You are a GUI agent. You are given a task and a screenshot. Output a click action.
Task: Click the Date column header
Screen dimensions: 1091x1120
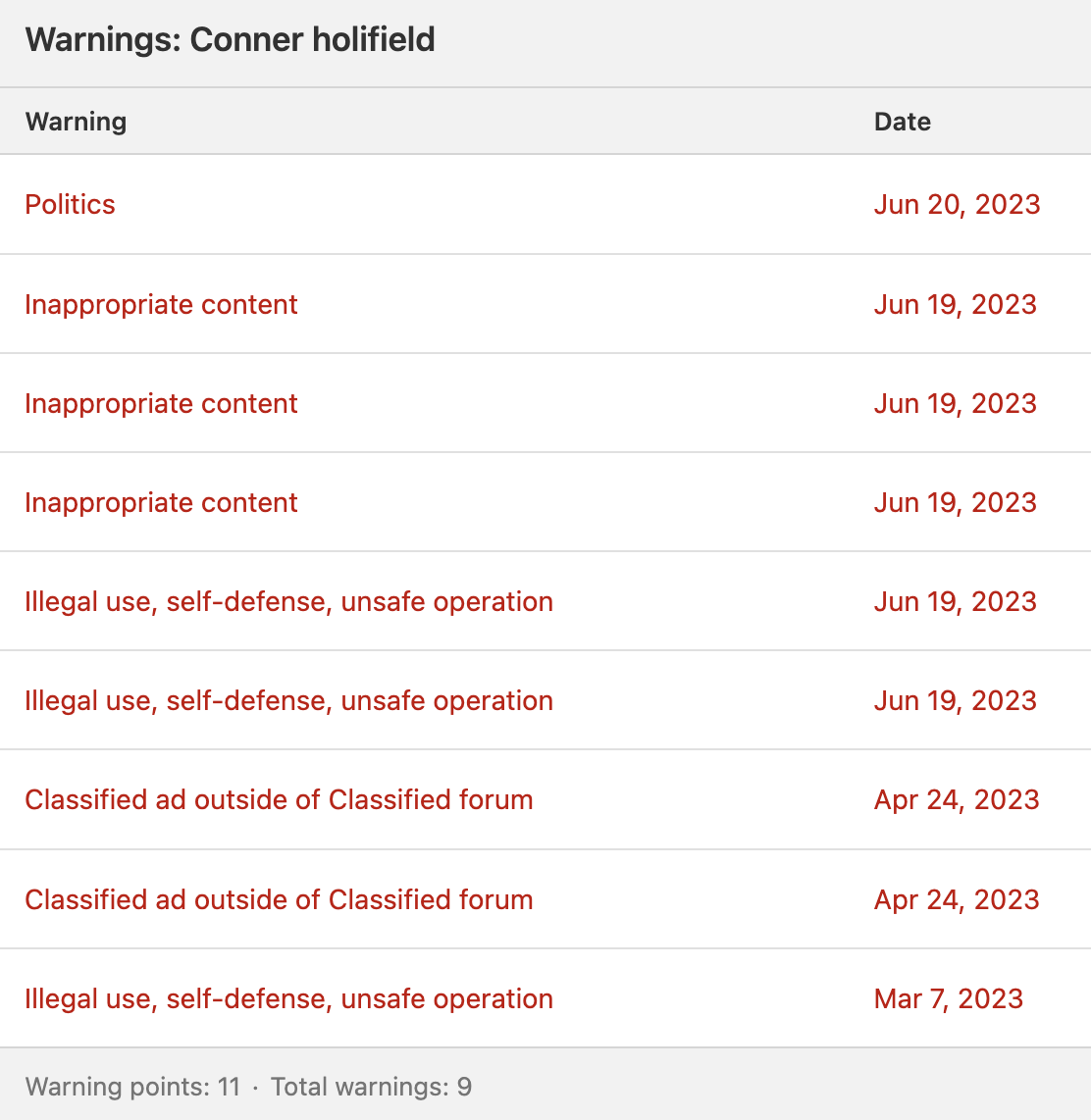pyautogui.click(x=903, y=122)
